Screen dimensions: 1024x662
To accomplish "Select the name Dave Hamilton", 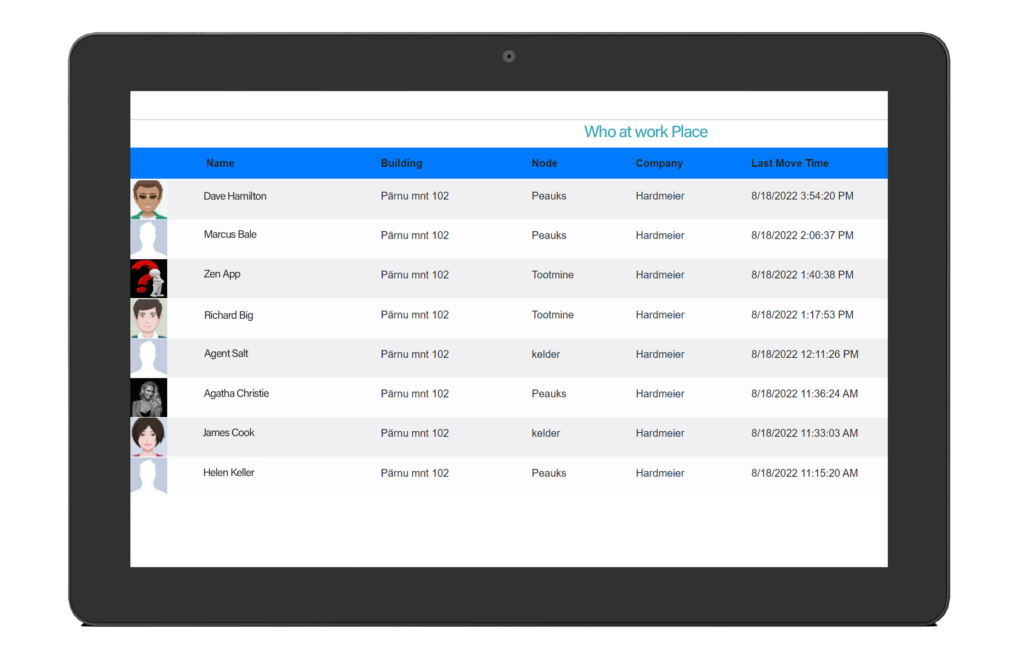I will (x=235, y=196).
